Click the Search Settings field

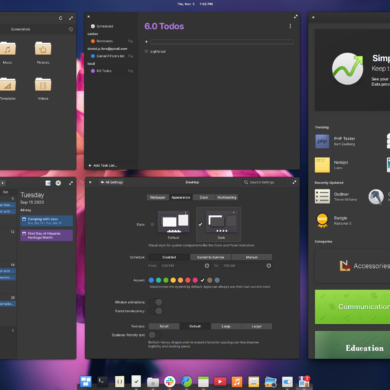tap(263, 182)
